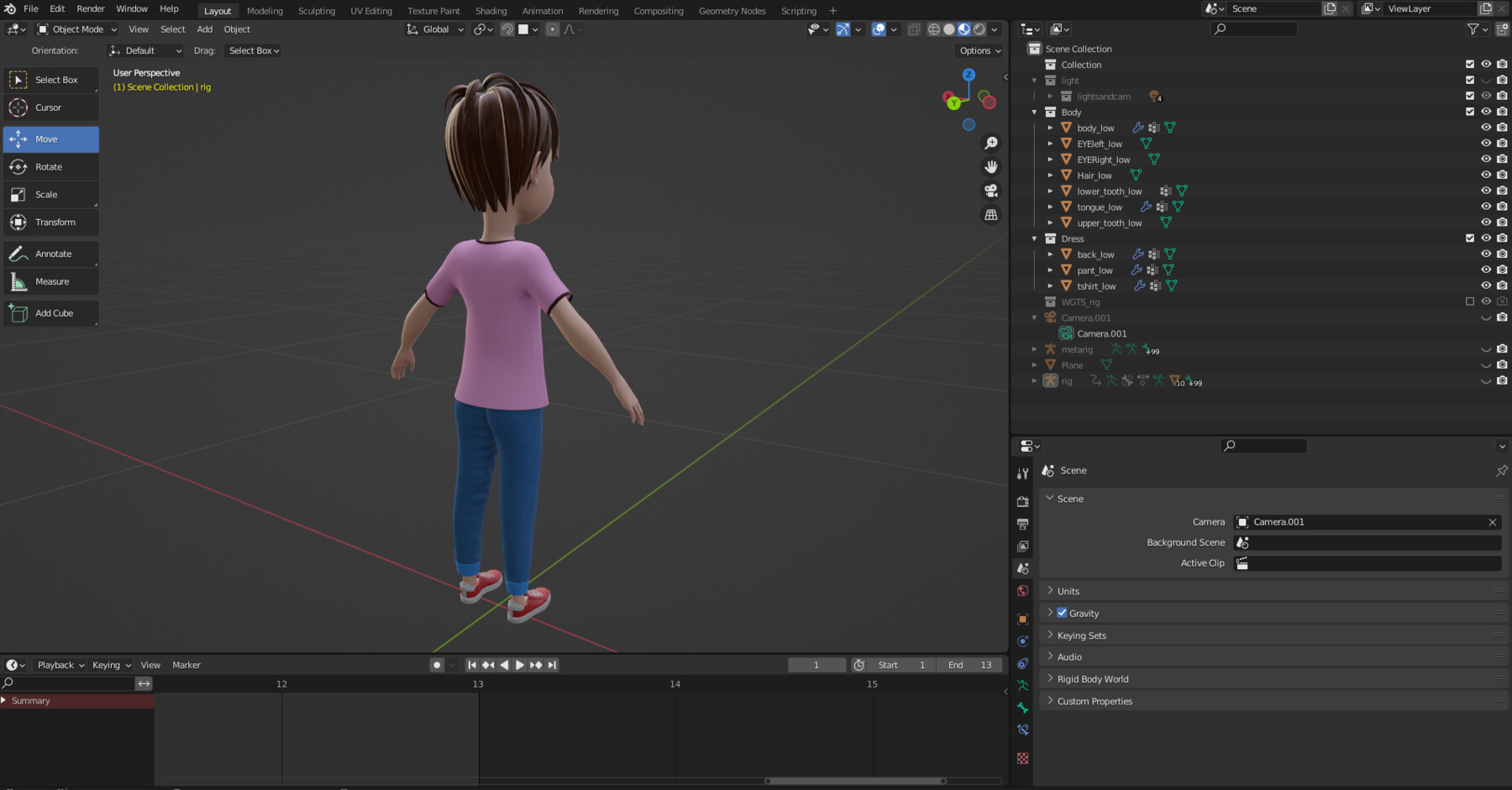The height and width of the screenshot is (790, 1512).
Task: Disable the Dress collection checkbox
Action: pos(1469,238)
